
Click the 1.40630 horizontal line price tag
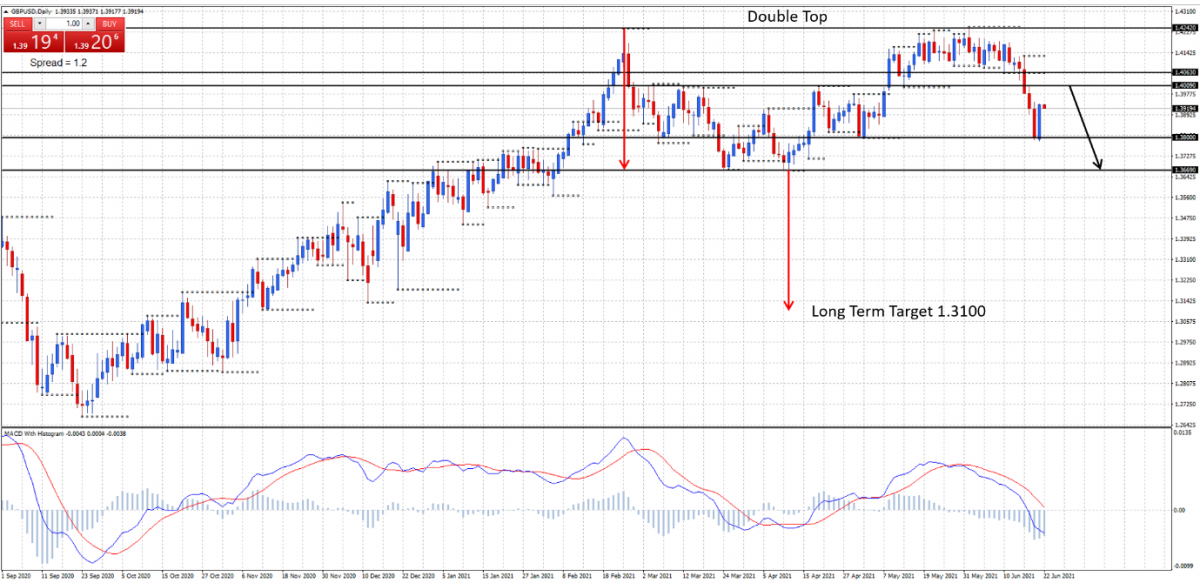(x=1185, y=73)
